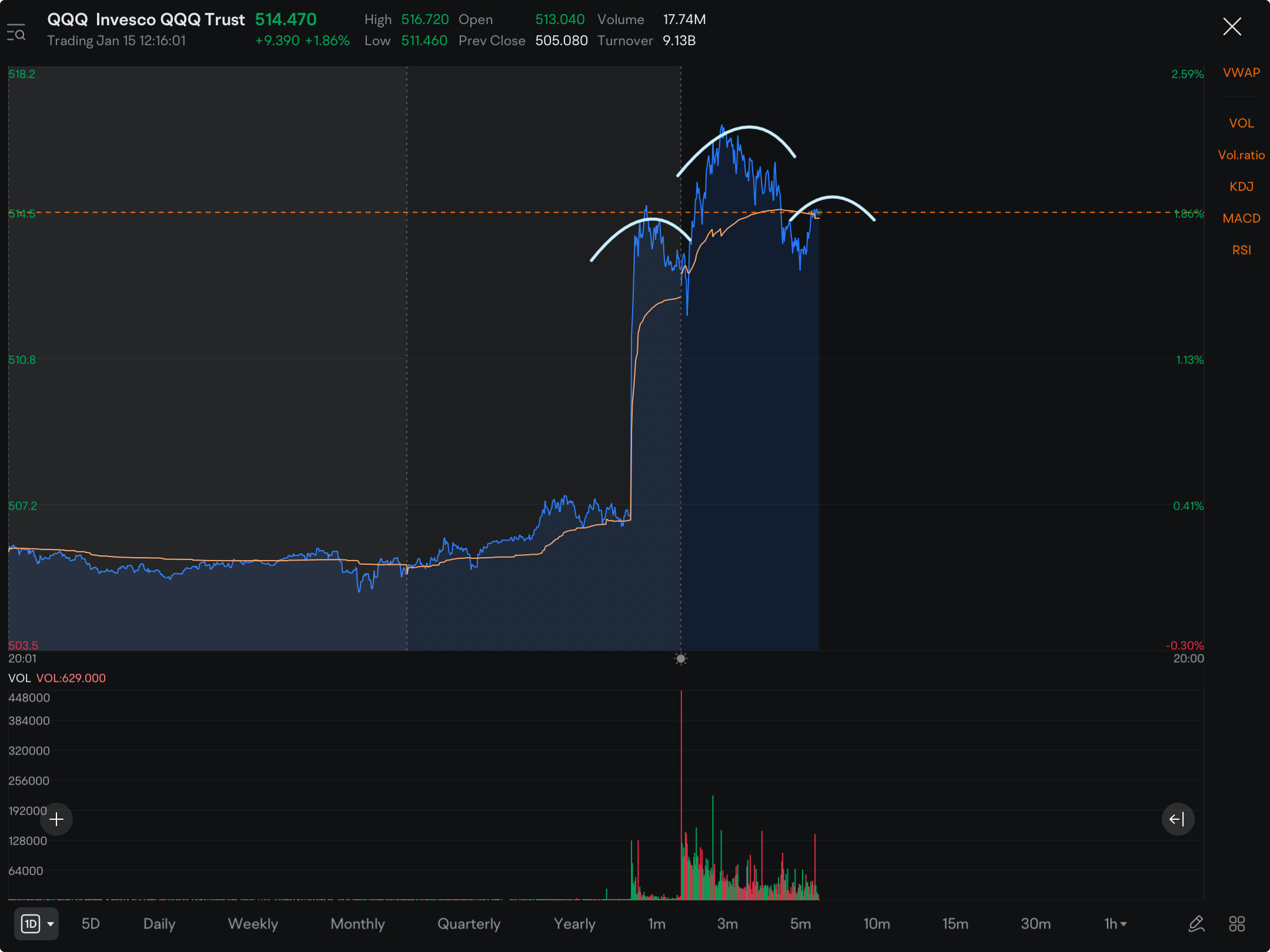1270x952 pixels.
Task: Click the Low value 511.460
Action: [425, 41]
